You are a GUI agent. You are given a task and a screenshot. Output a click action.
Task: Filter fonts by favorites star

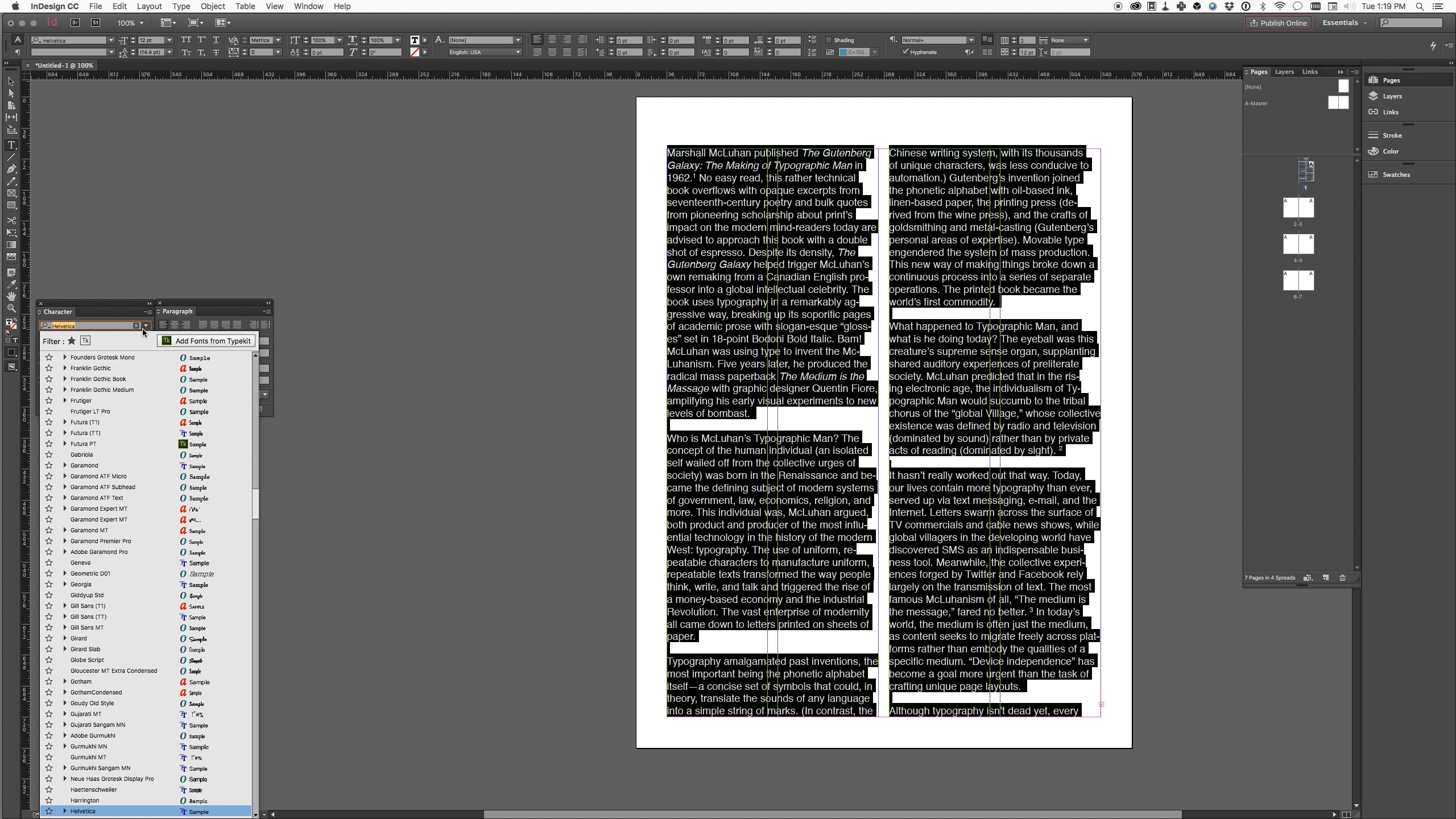point(72,341)
